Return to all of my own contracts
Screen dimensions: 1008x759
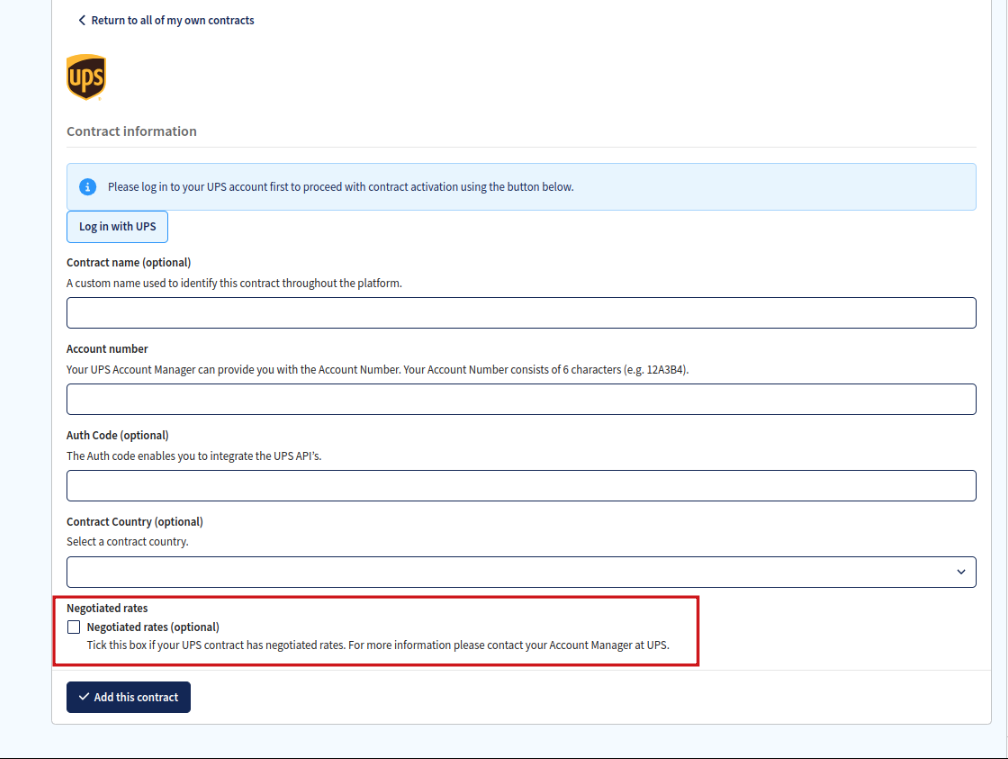(172, 21)
